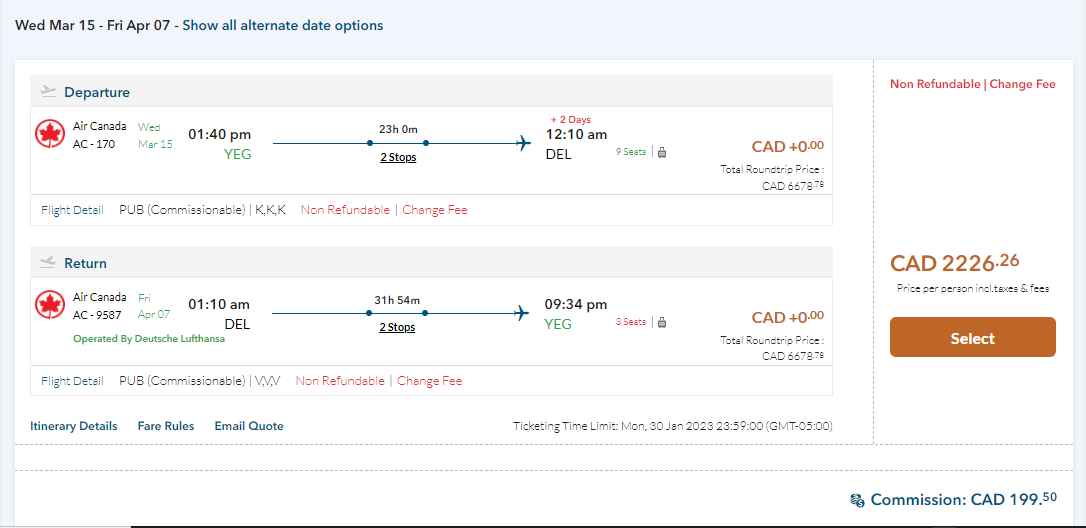Click airplane icon on departure route line

point(522,143)
